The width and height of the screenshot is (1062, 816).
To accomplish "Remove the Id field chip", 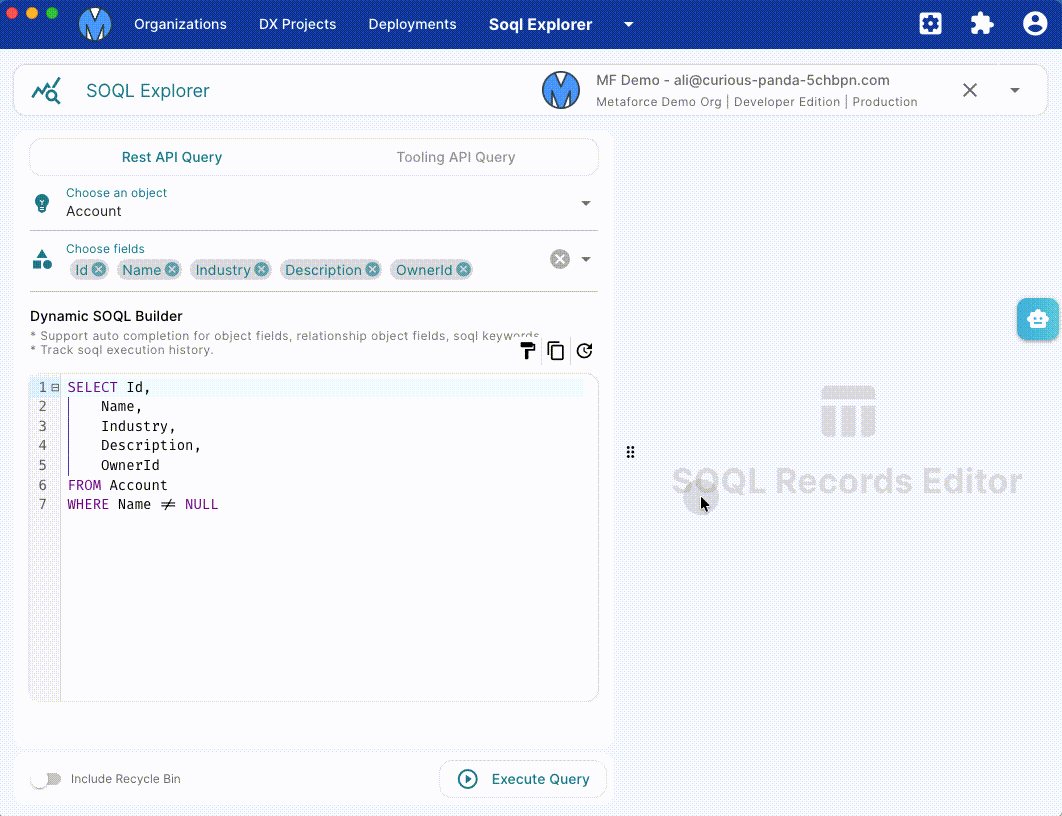I will [99, 270].
